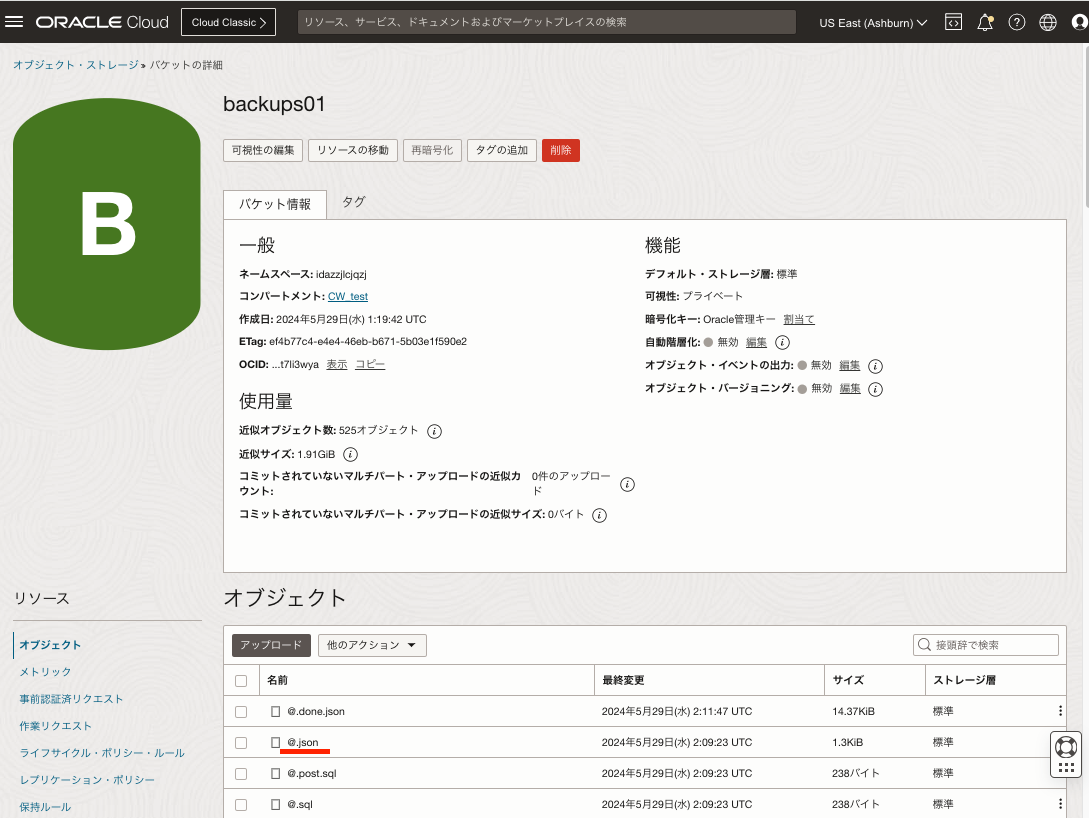Open actions menu for @.sql row
Screen dimensions: 1089x818
(1060, 804)
